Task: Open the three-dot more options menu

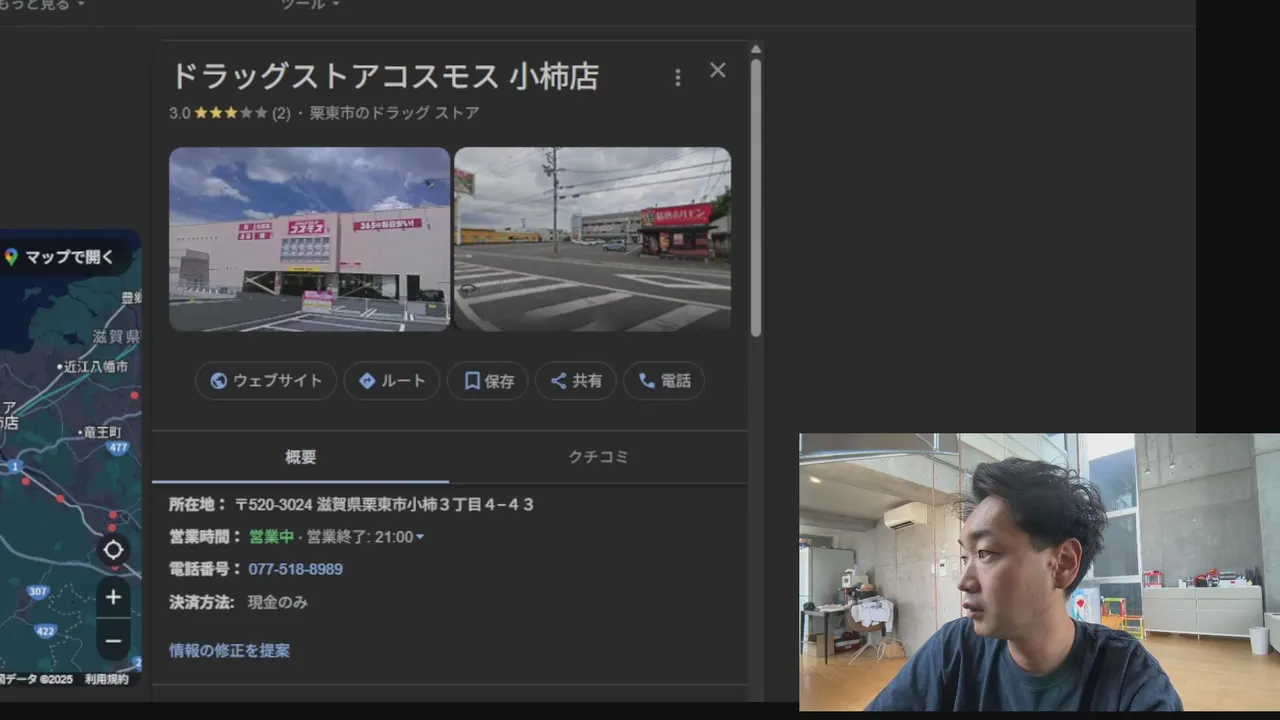Action: click(677, 77)
